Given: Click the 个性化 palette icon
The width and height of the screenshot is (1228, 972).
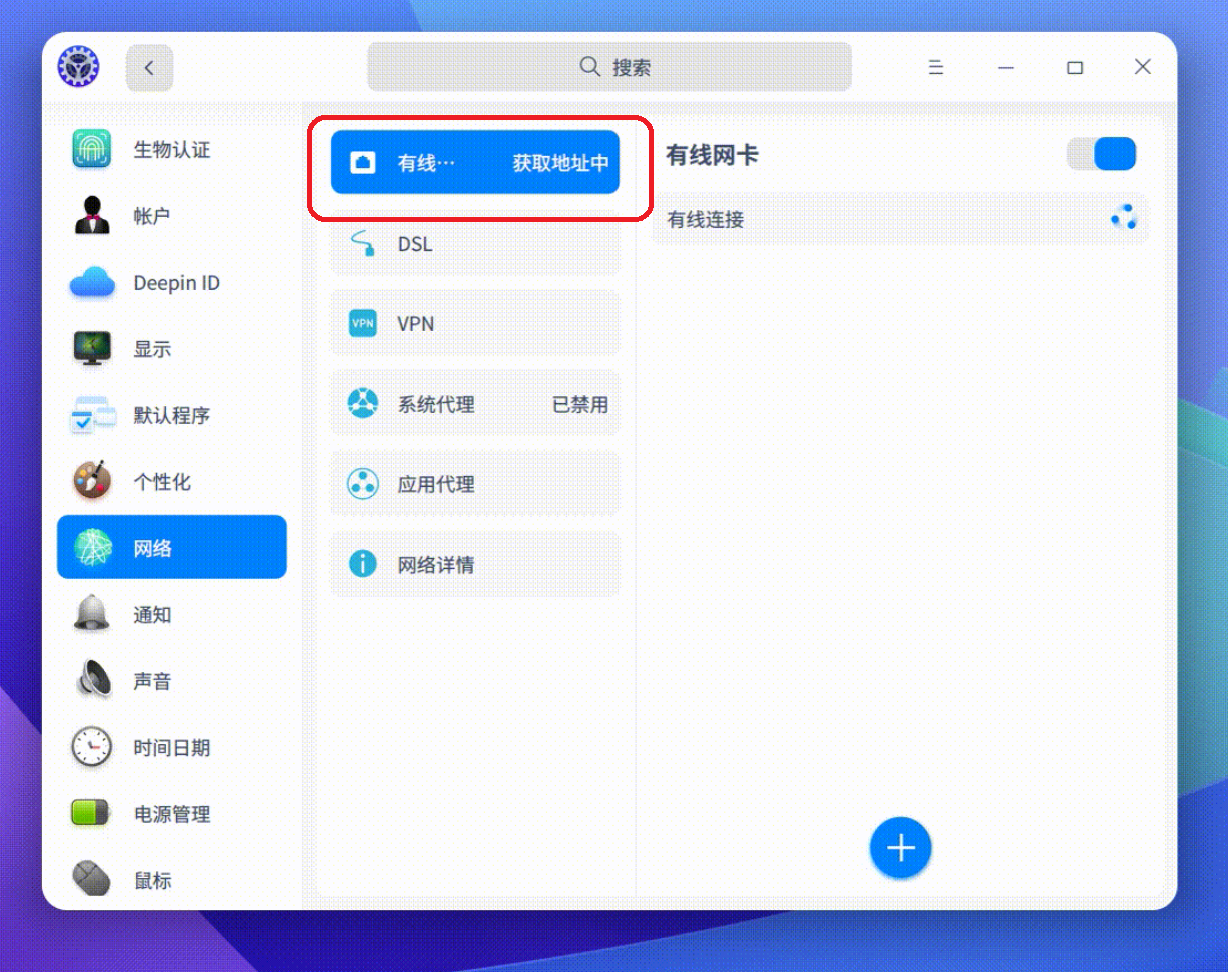Looking at the screenshot, I should click(92, 481).
